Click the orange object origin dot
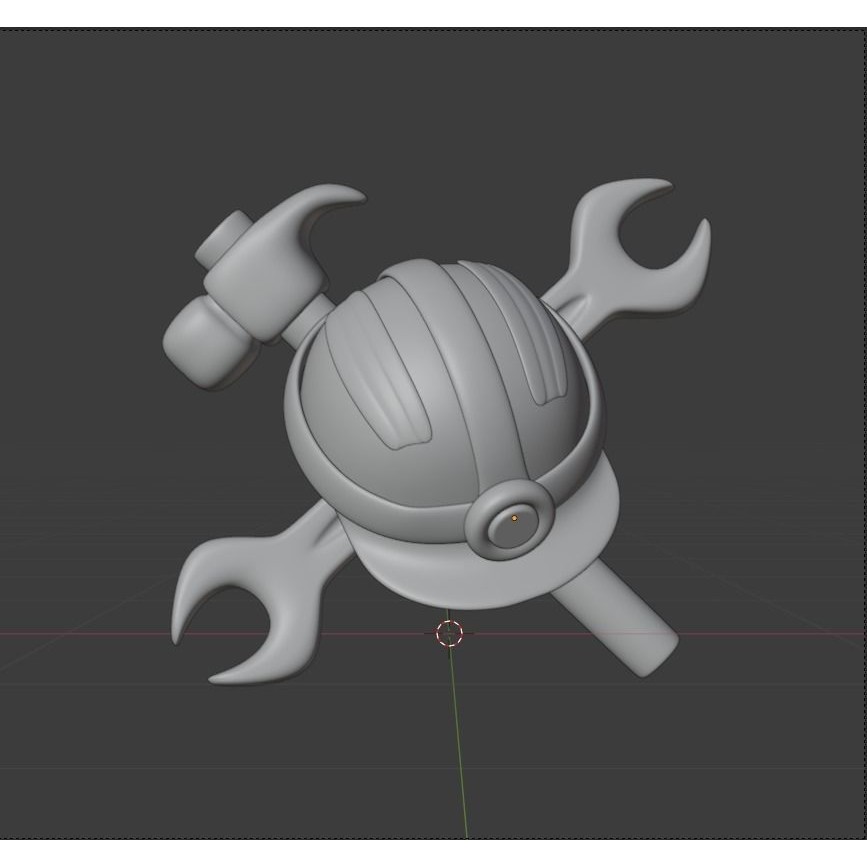867x867 pixels. [514, 518]
